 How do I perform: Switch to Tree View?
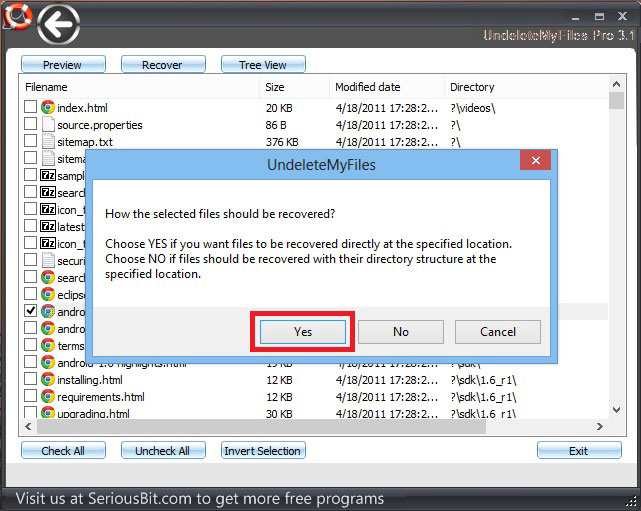(x=263, y=65)
